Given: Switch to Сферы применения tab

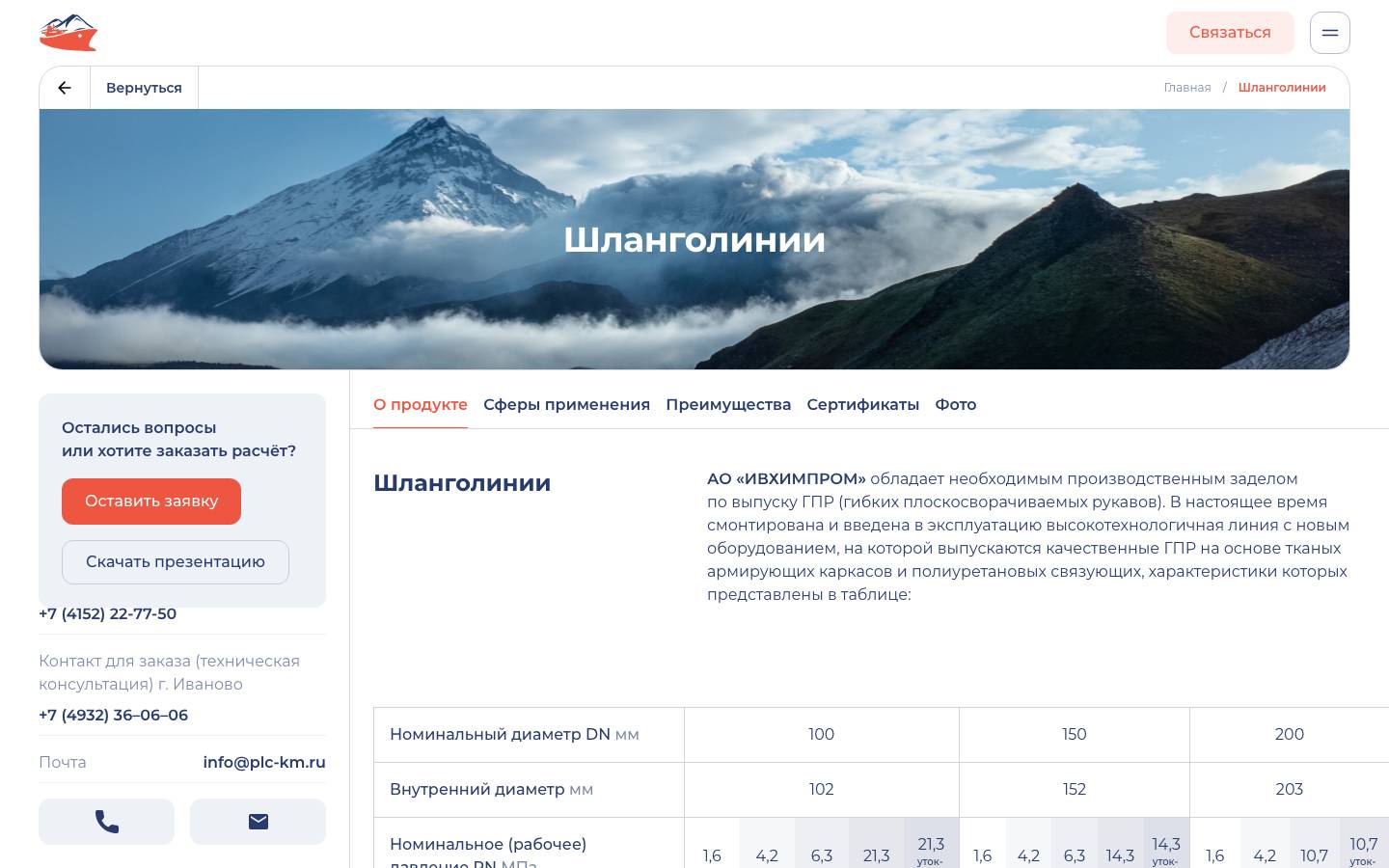Looking at the screenshot, I should coord(566,405).
